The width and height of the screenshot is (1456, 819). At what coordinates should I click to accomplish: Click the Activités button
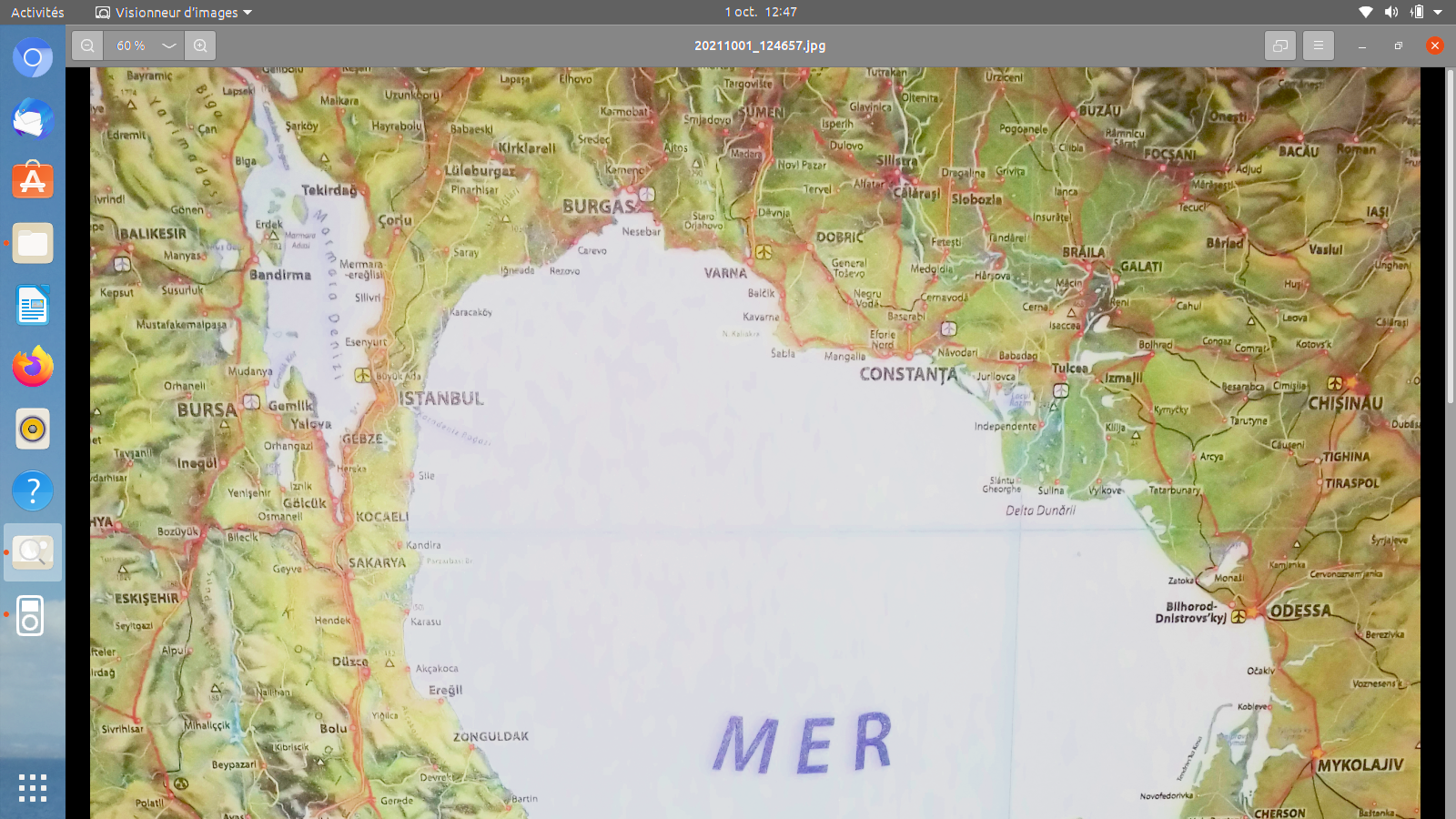tap(37, 12)
